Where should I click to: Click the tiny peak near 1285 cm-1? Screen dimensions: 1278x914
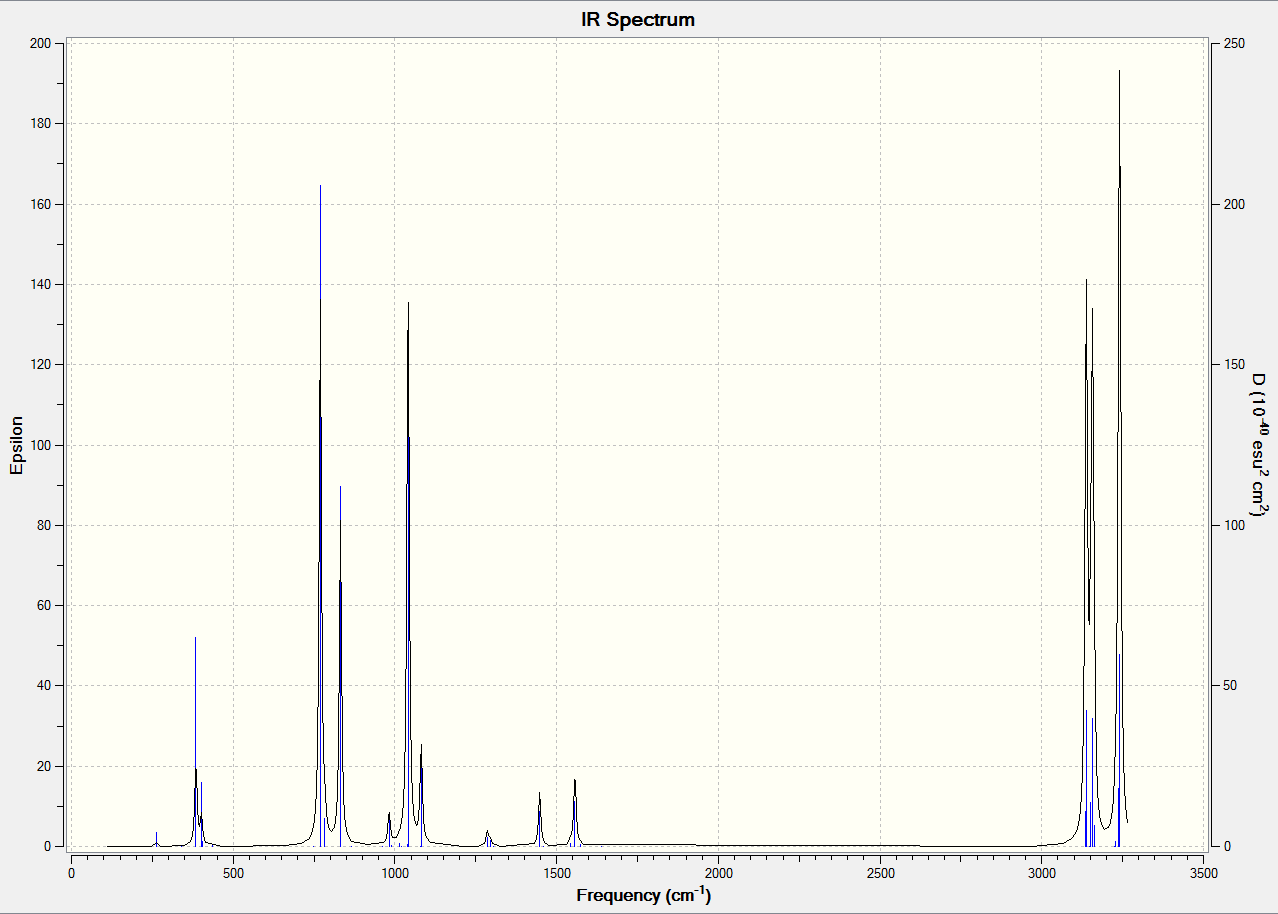click(487, 838)
